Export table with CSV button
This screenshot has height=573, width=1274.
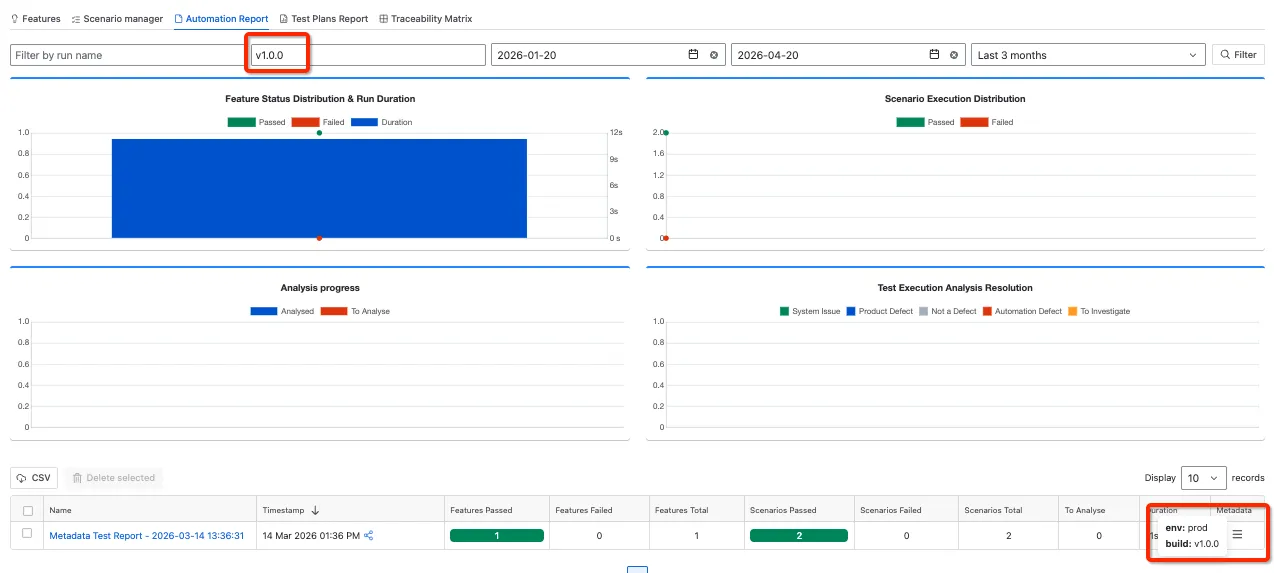pyautogui.click(x=34, y=478)
